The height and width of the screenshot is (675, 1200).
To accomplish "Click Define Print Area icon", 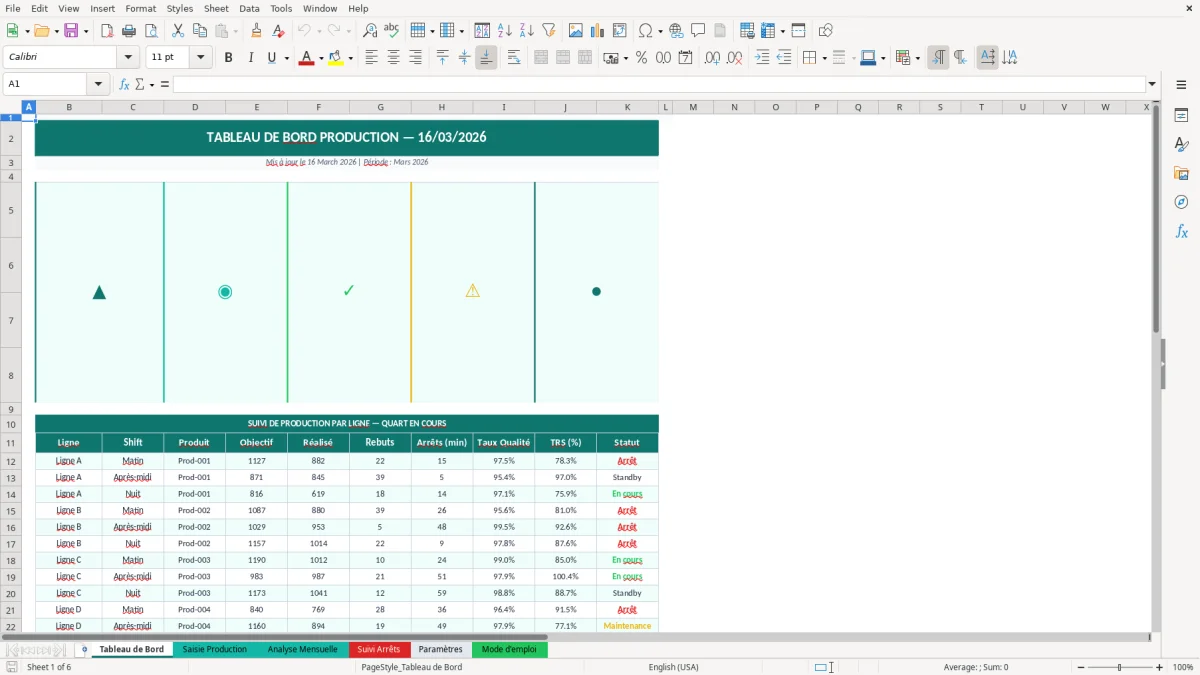I will pyautogui.click(x=747, y=31).
